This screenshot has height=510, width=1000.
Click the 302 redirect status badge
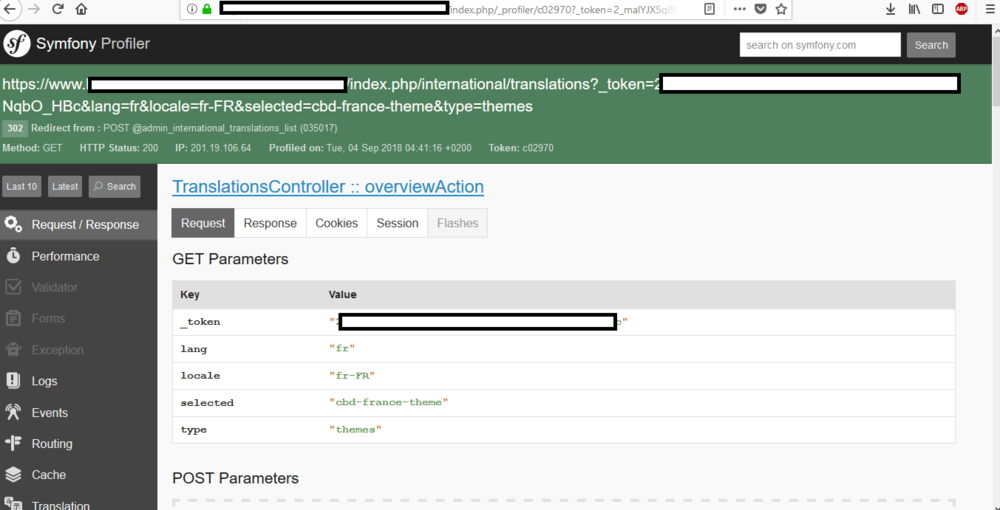pos(15,128)
